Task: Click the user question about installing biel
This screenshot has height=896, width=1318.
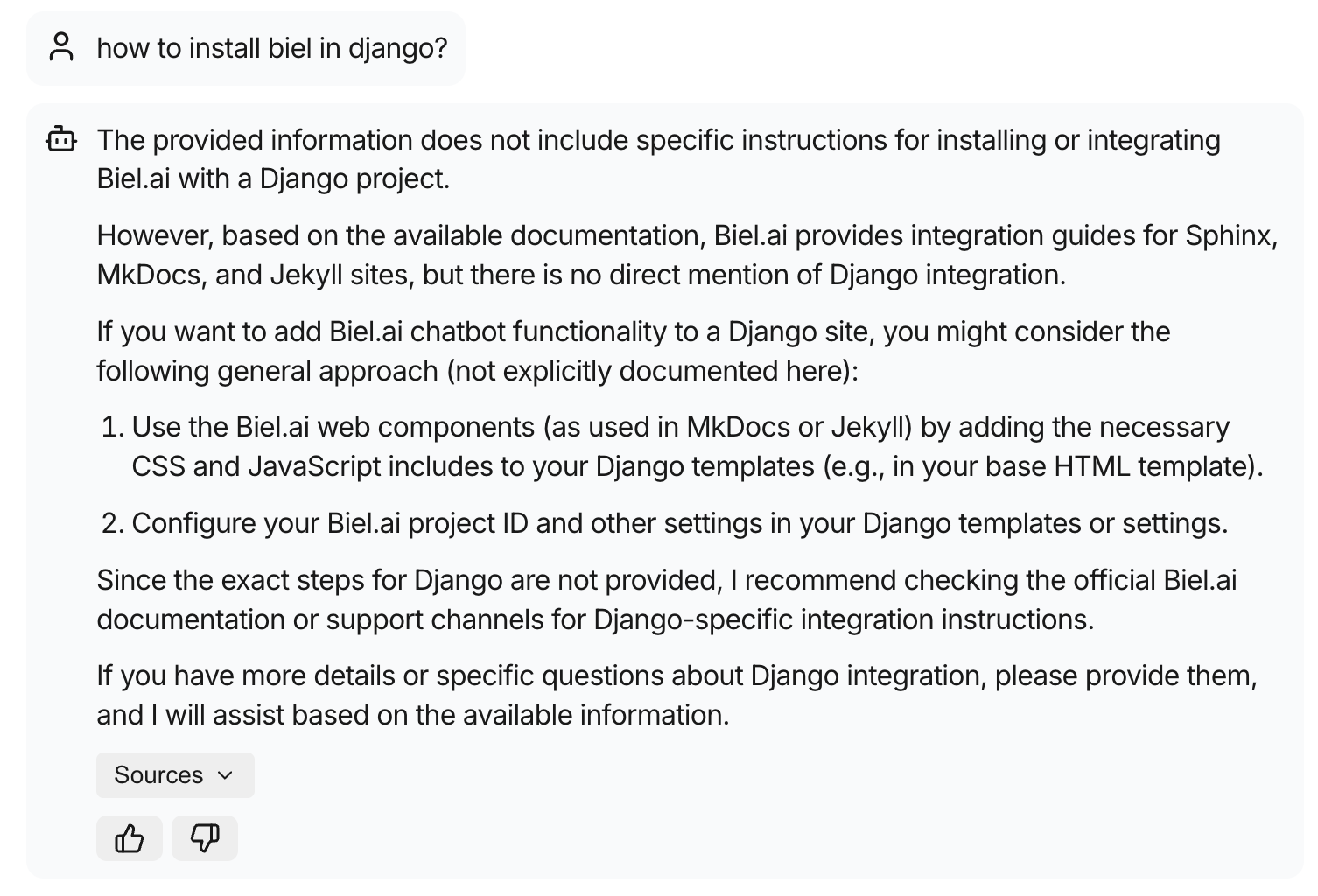Action: (272, 47)
